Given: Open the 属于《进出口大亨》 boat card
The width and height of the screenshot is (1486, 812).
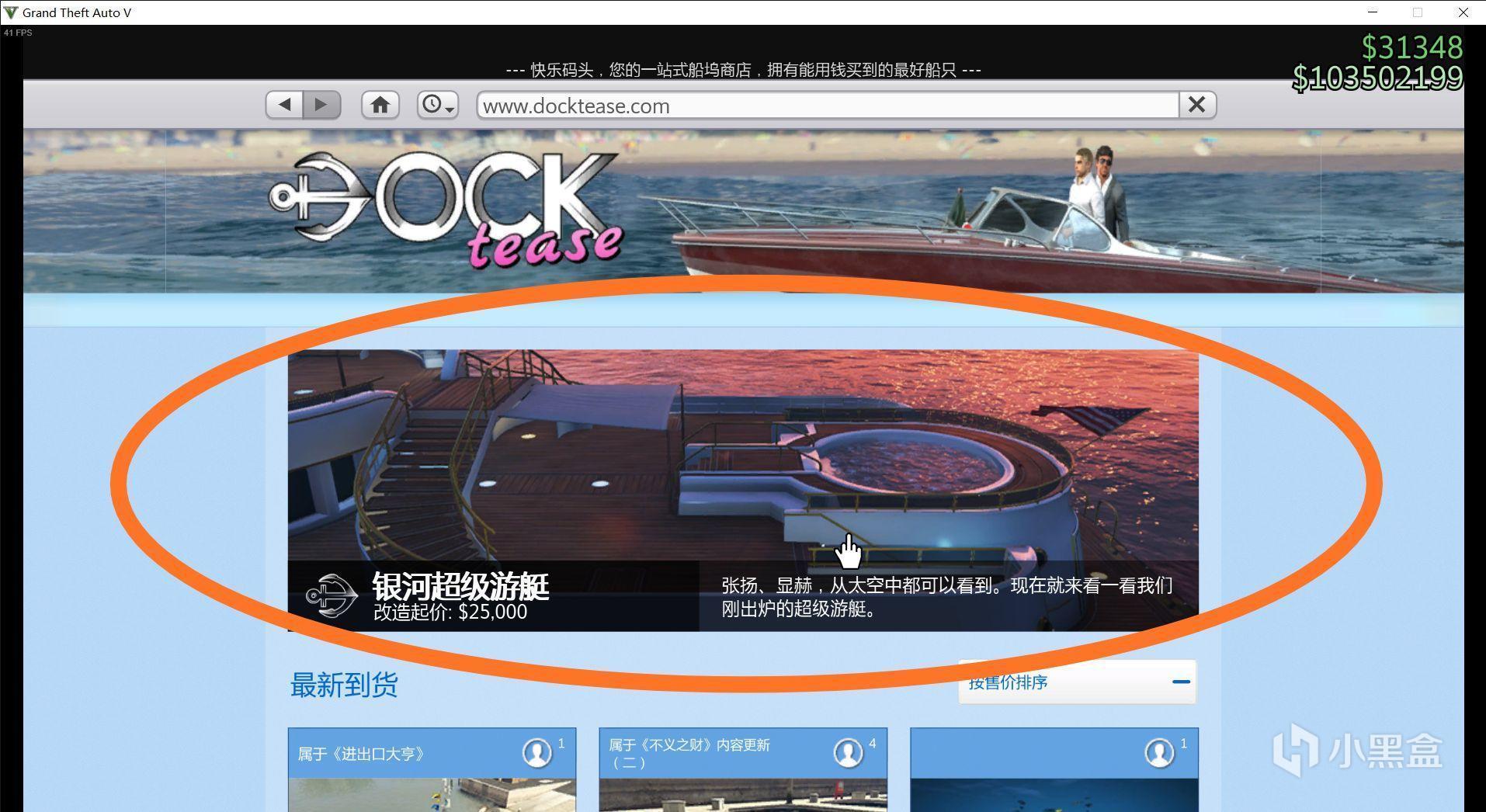Looking at the screenshot, I should click(x=432, y=769).
